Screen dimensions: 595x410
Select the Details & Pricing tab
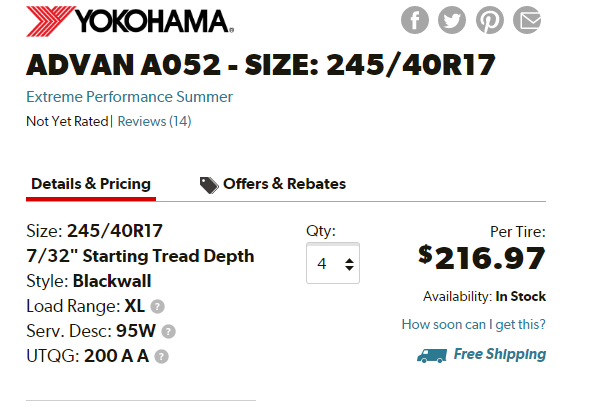pos(91,184)
